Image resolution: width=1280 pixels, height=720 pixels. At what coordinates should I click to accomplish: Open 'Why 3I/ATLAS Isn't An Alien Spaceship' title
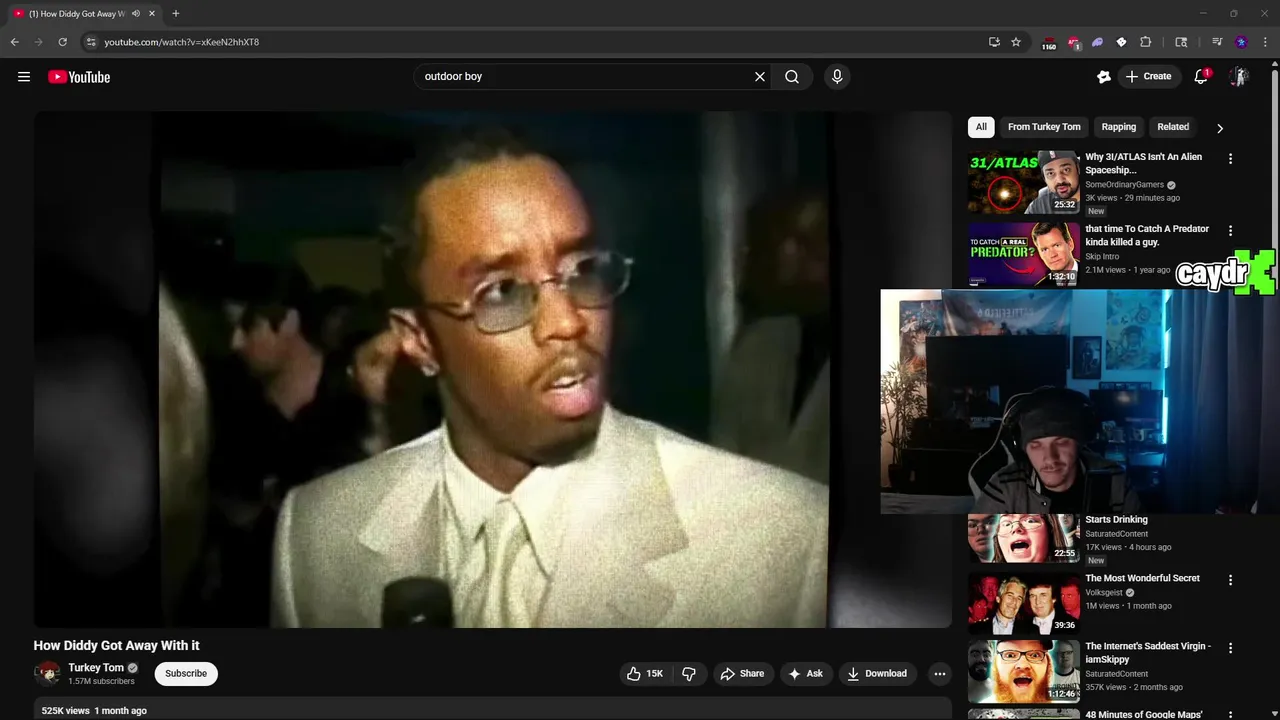tap(1144, 163)
